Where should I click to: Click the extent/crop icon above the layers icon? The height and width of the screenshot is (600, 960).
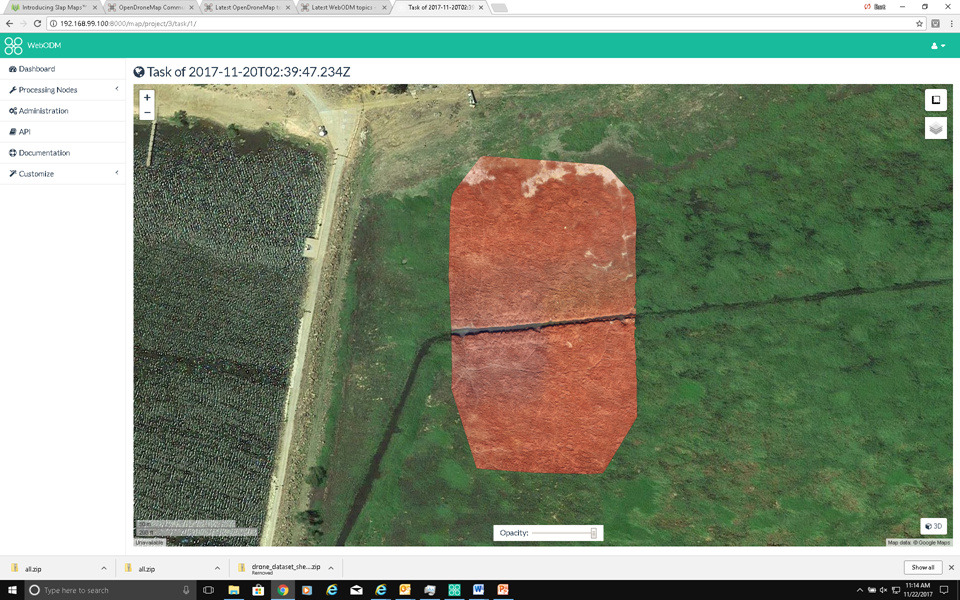(x=936, y=100)
